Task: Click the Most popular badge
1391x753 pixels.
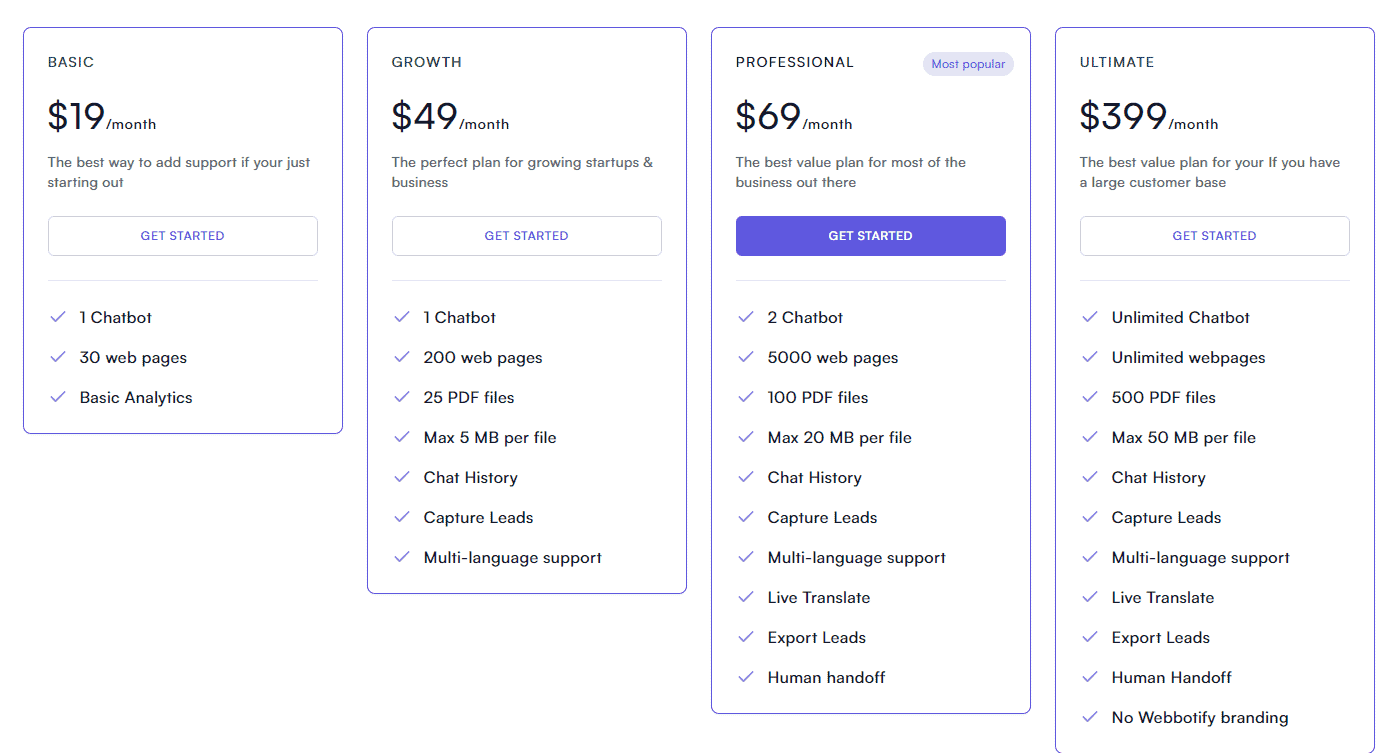Action: click(968, 63)
